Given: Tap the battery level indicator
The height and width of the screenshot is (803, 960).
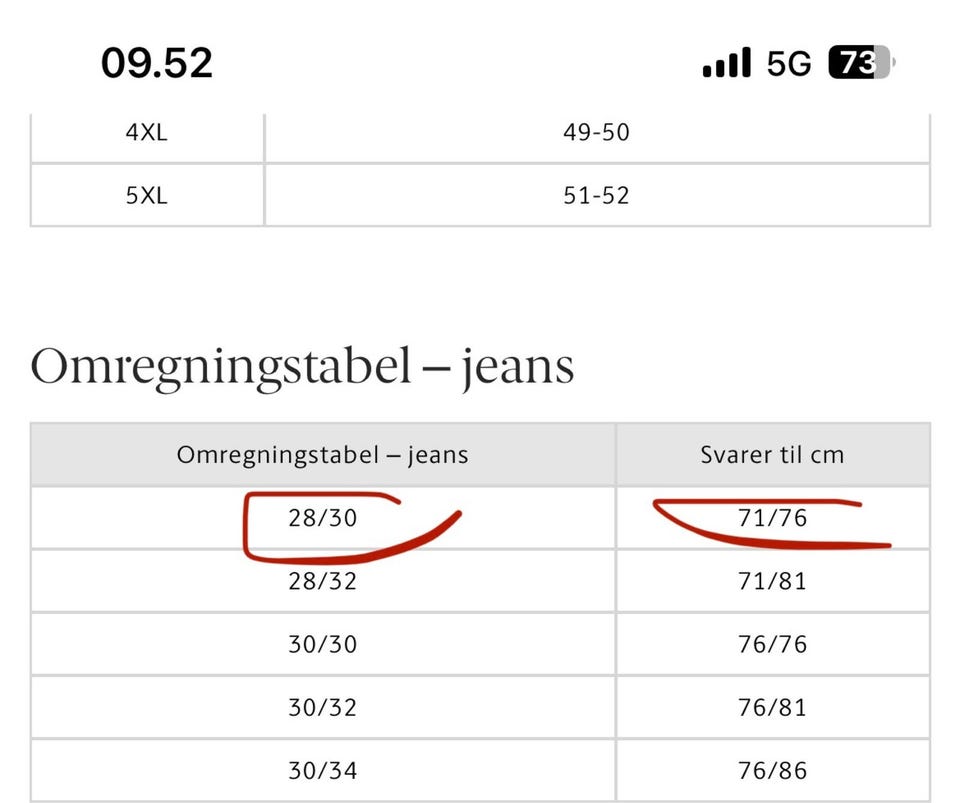Looking at the screenshot, I should click(x=860, y=64).
